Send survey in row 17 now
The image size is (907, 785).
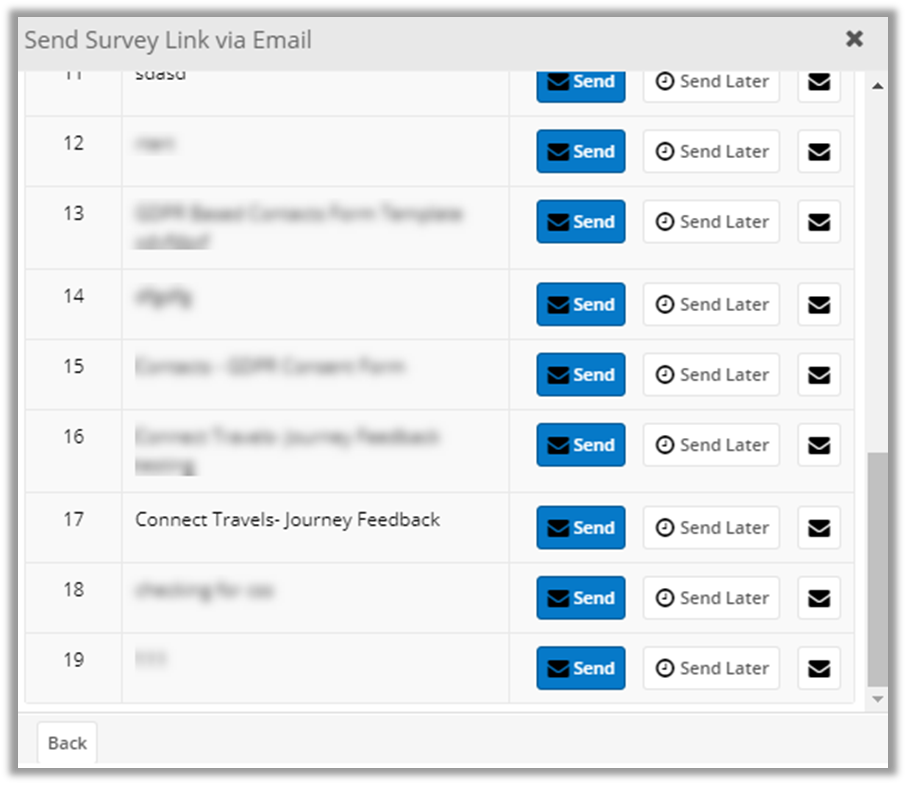[581, 528]
